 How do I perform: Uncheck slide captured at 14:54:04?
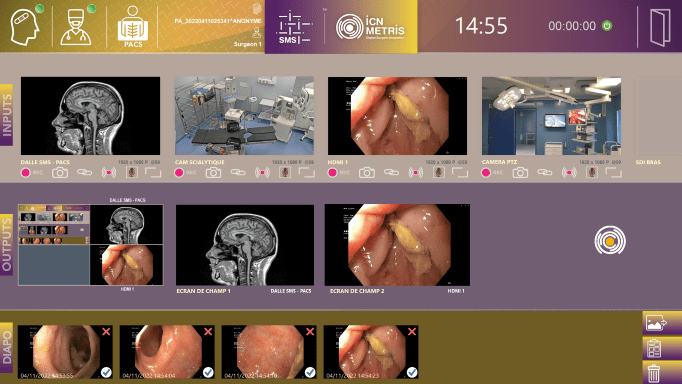pos(208,372)
